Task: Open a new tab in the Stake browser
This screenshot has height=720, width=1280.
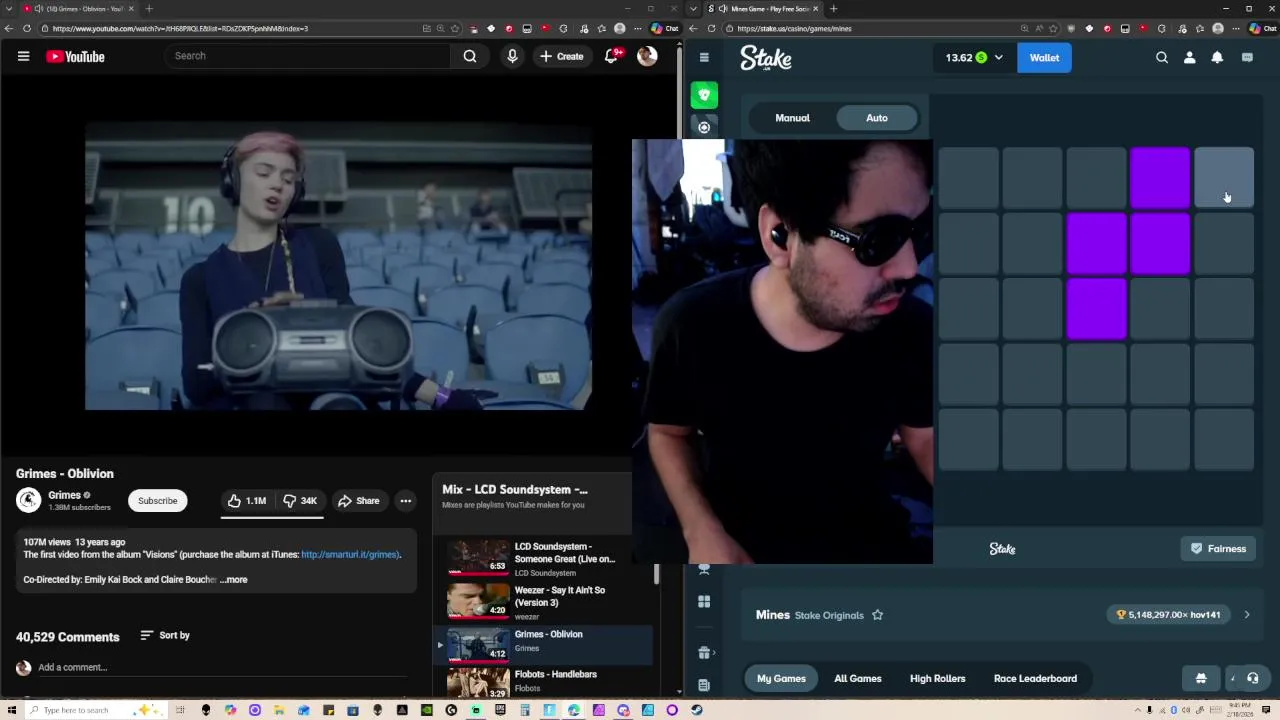Action: [833, 9]
